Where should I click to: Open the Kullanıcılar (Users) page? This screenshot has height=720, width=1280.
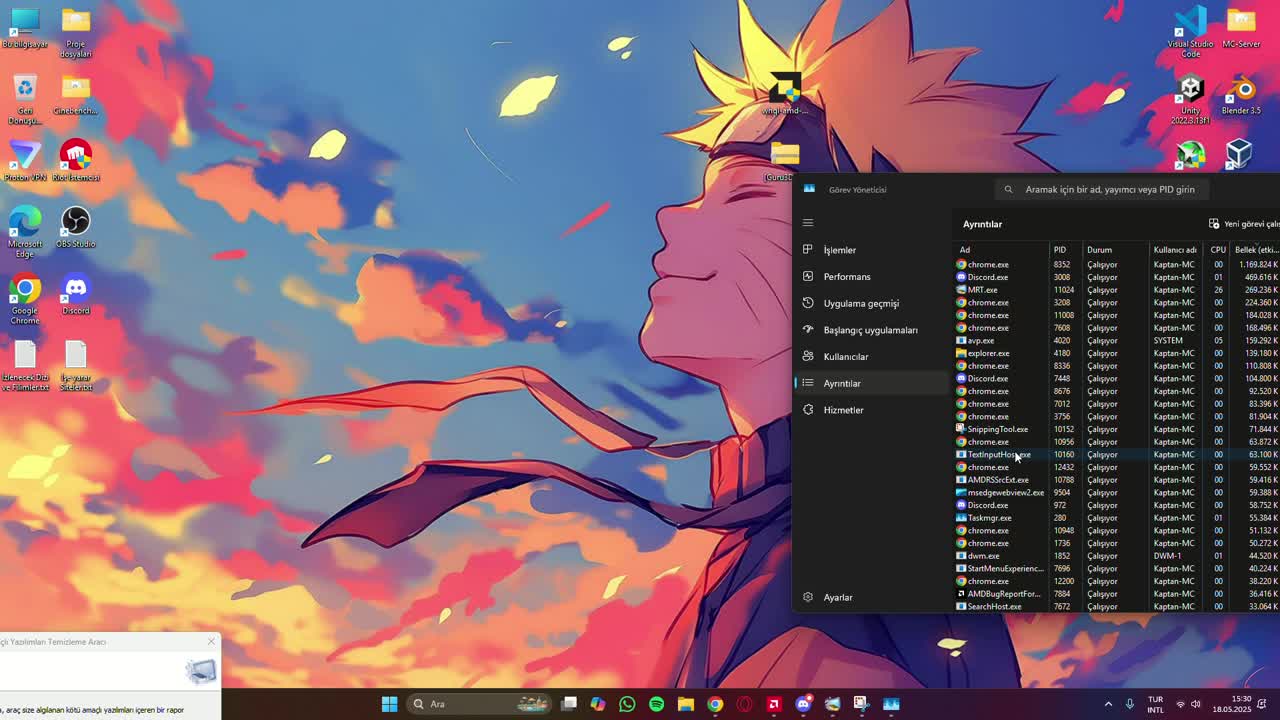[x=845, y=357]
